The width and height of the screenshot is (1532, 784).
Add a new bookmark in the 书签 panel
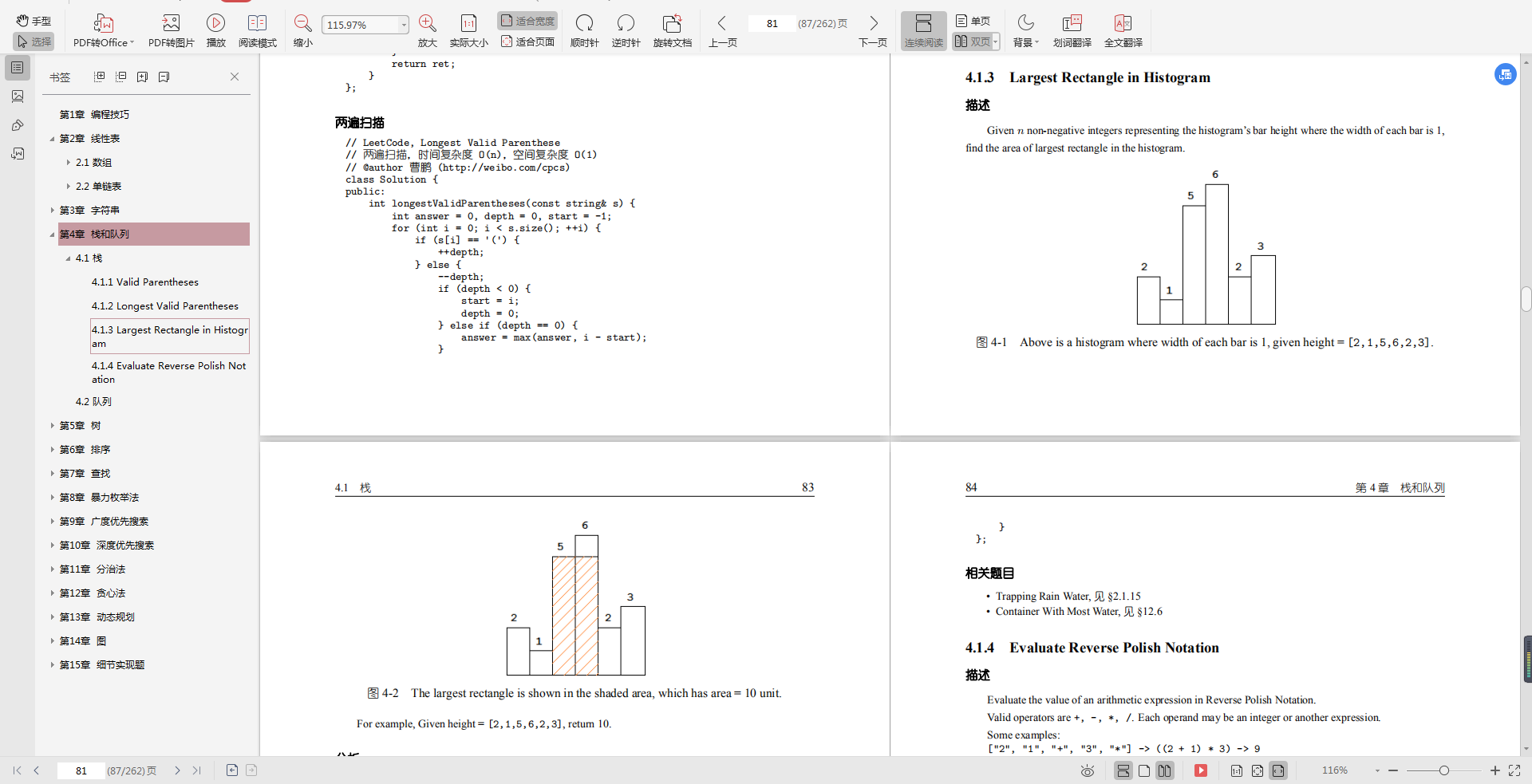pyautogui.click(x=143, y=77)
